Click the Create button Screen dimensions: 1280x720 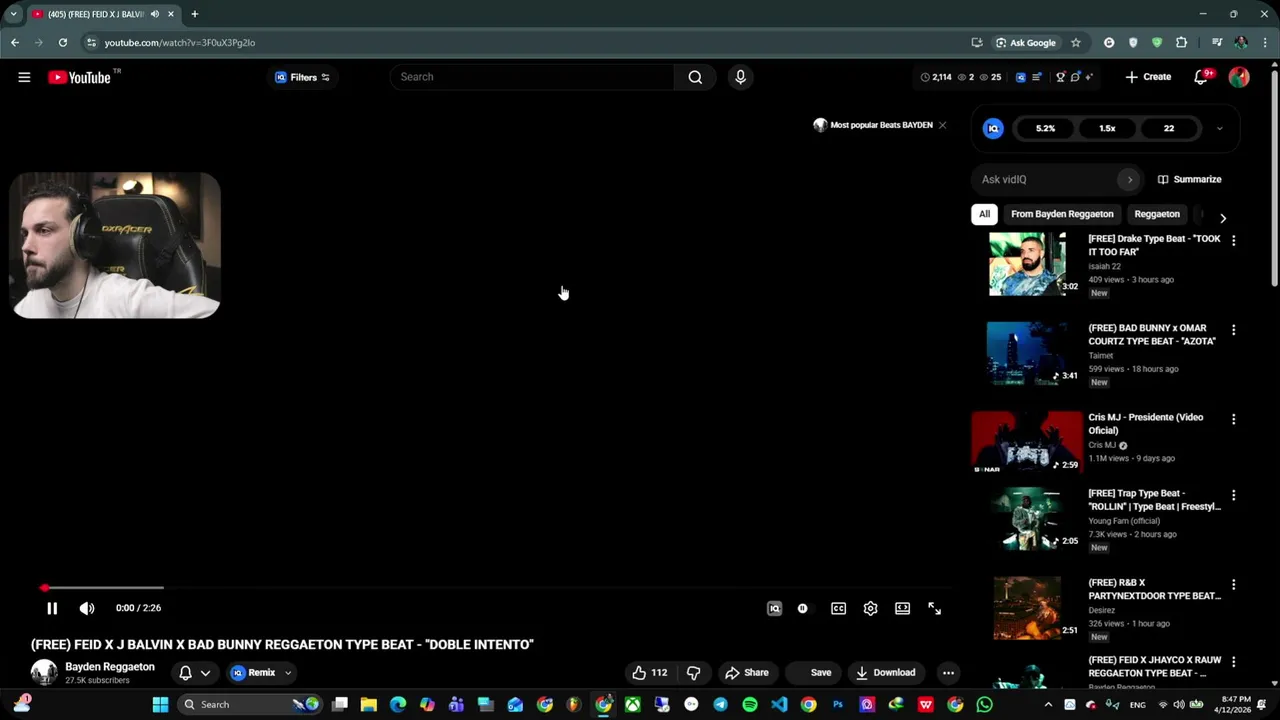[x=1148, y=77]
